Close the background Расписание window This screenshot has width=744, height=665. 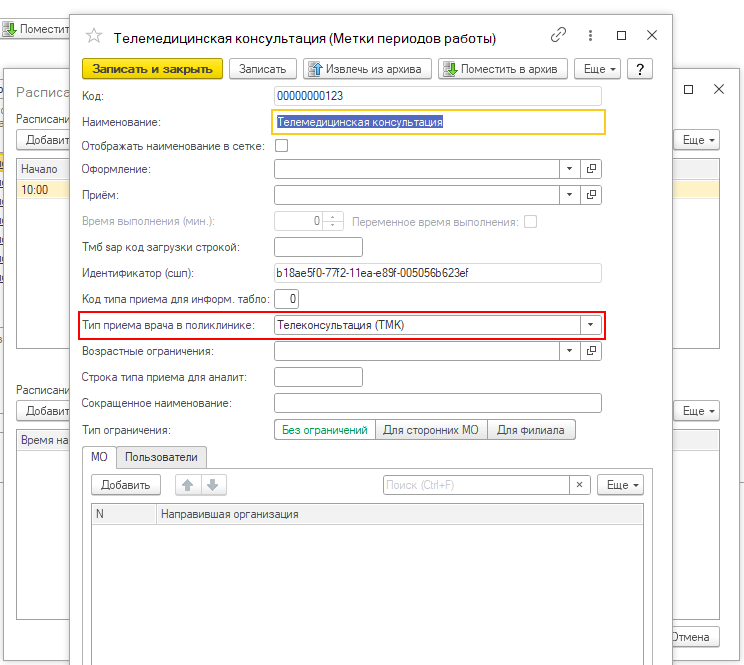coord(719,89)
